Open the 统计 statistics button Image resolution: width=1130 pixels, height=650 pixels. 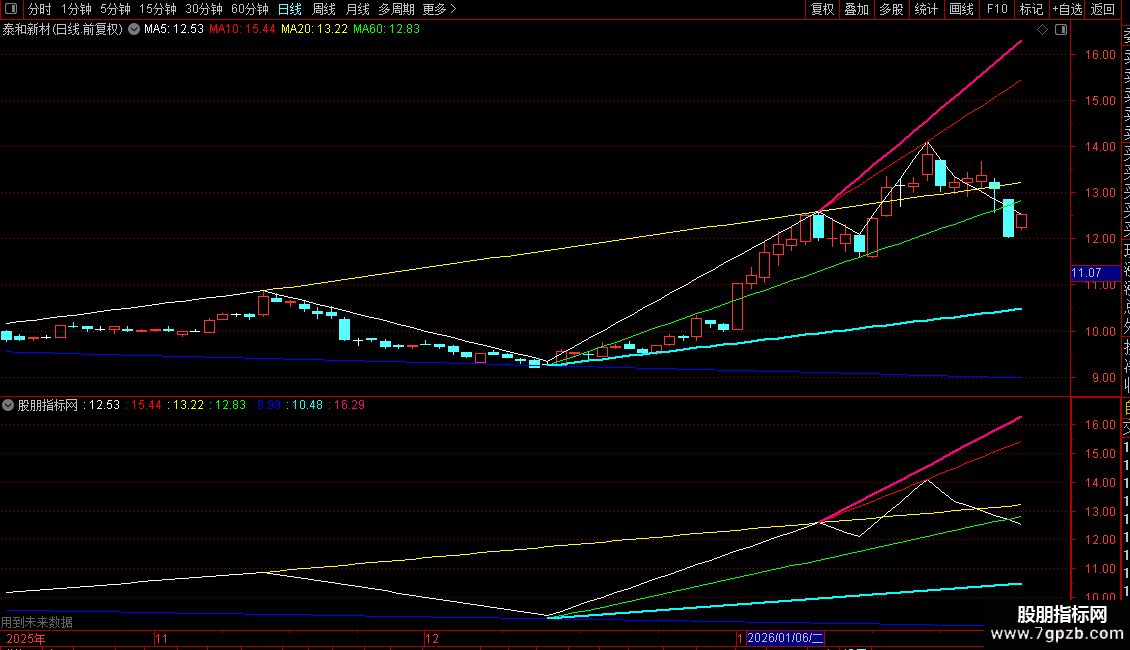pos(926,9)
